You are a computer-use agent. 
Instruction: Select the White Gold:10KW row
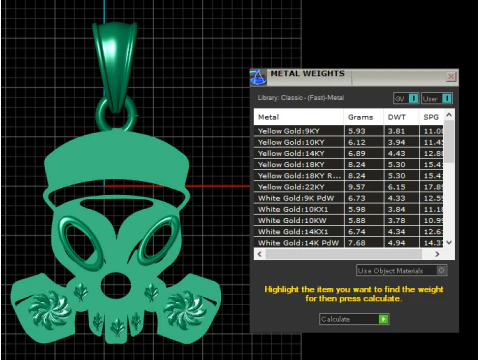tap(349, 220)
